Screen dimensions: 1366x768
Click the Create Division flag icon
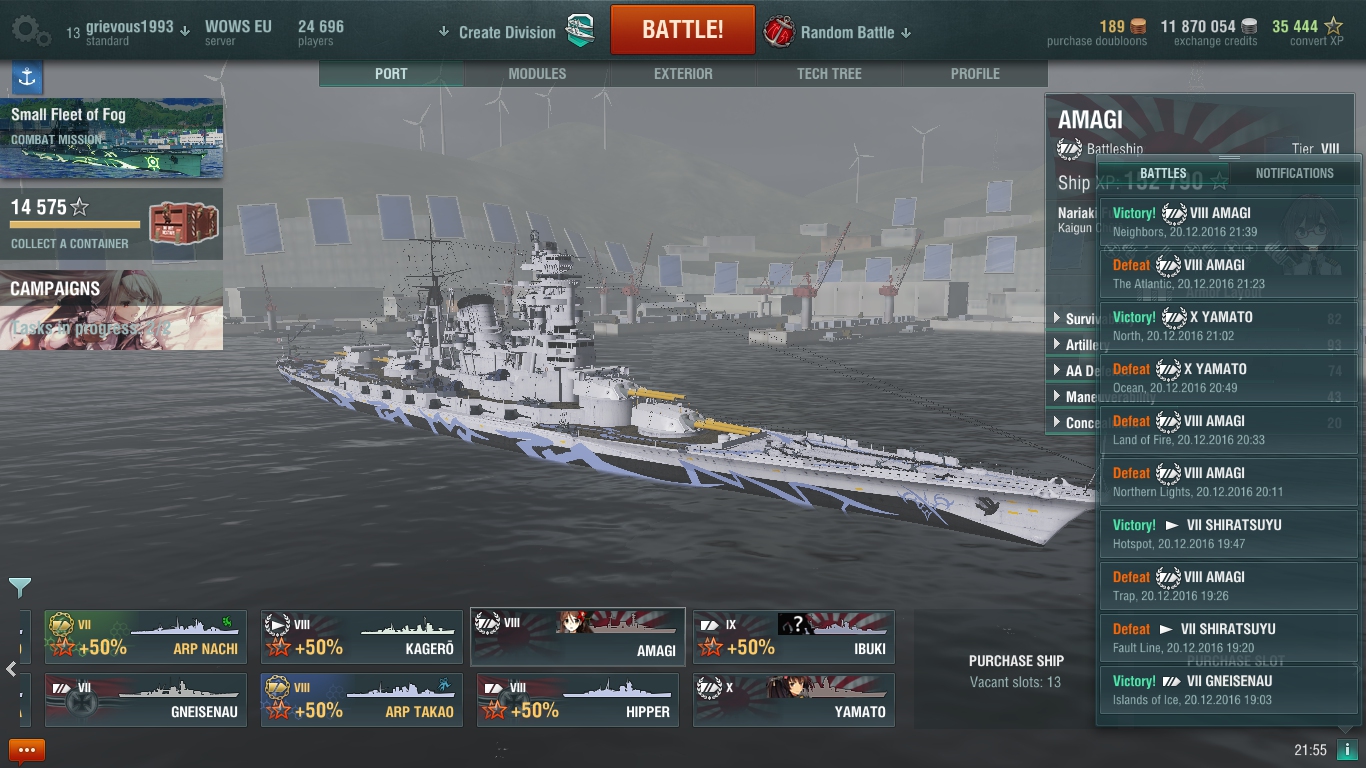click(x=581, y=32)
